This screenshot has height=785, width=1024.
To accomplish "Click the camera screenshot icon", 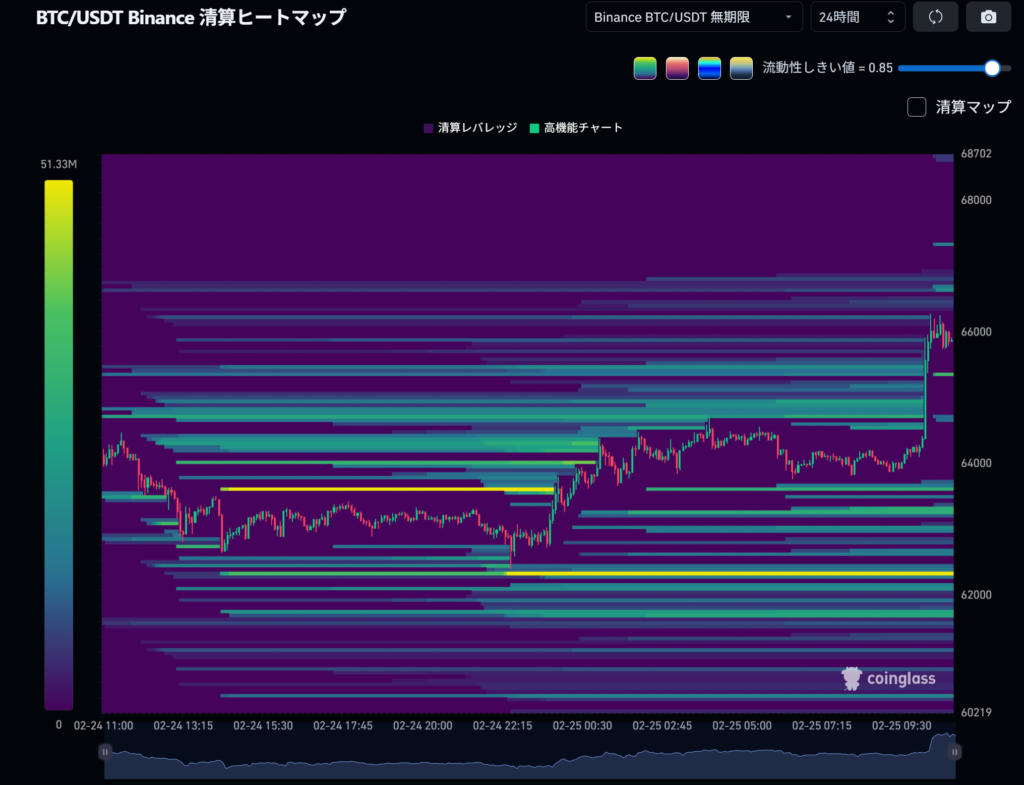I will point(988,17).
